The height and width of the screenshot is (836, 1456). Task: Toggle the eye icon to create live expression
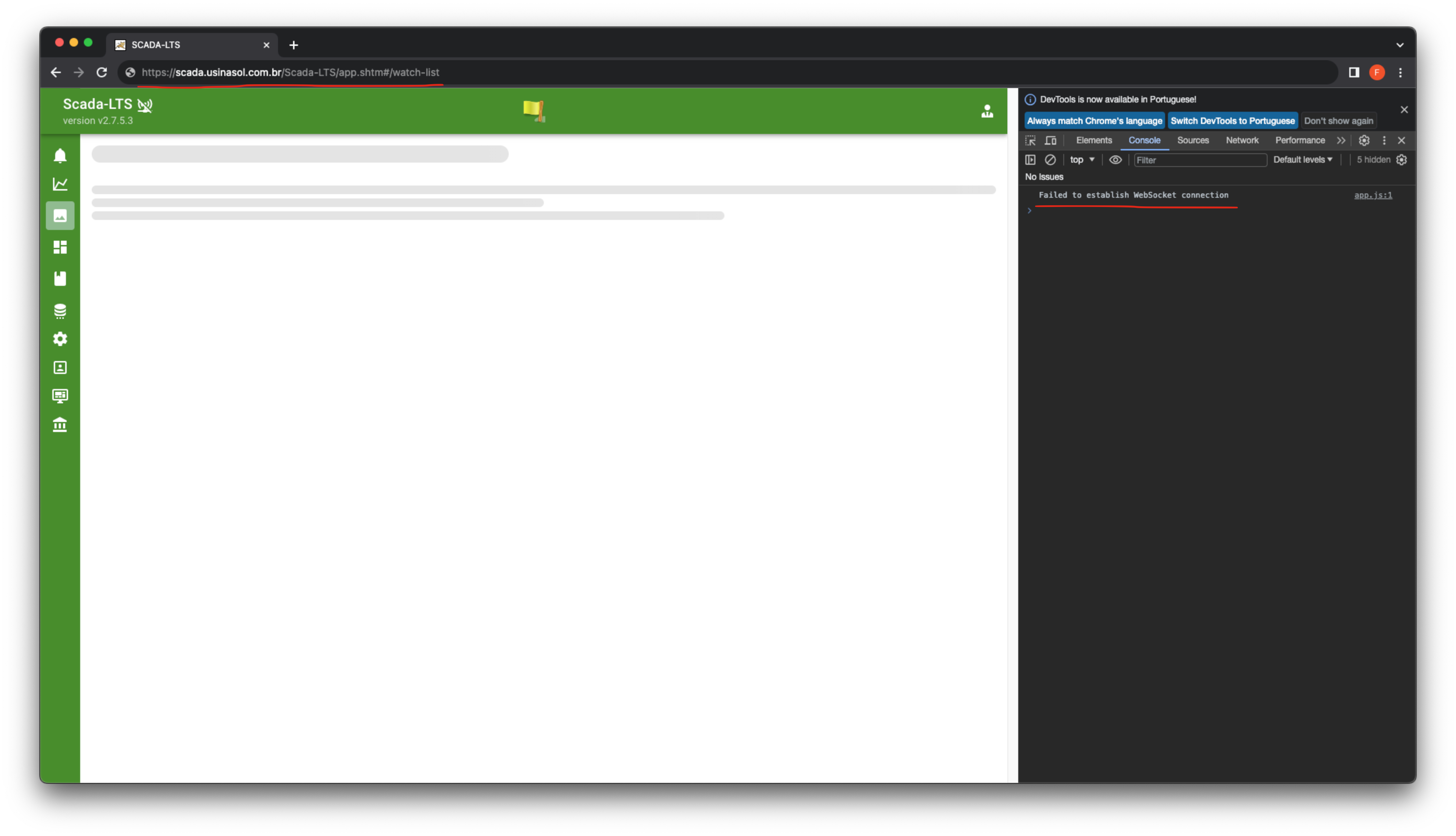[x=1115, y=160]
